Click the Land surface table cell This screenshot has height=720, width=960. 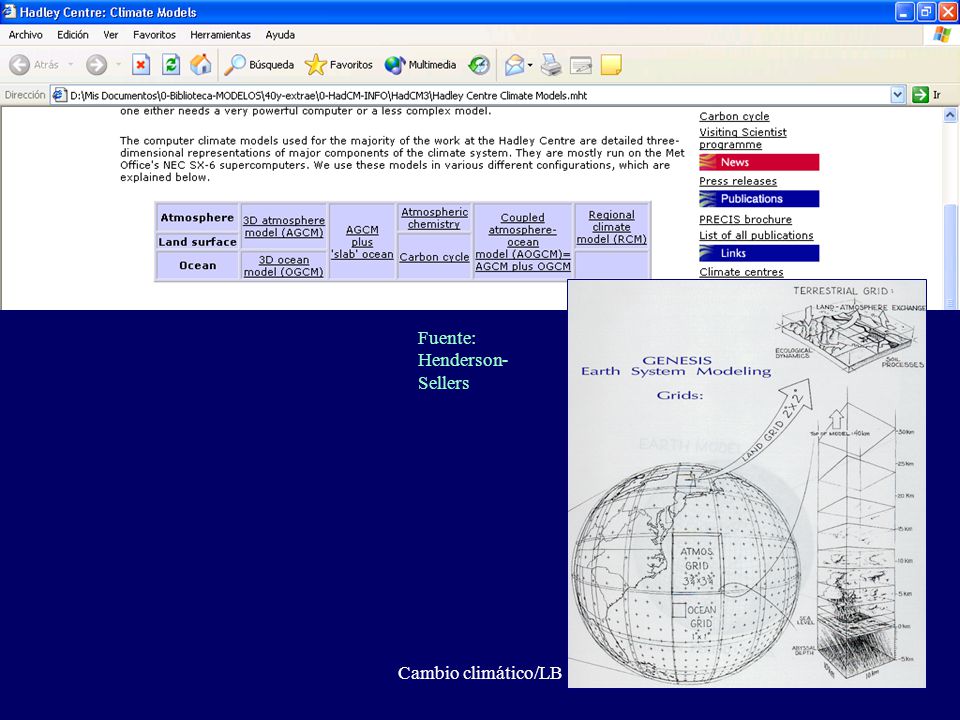pos(197,242)
